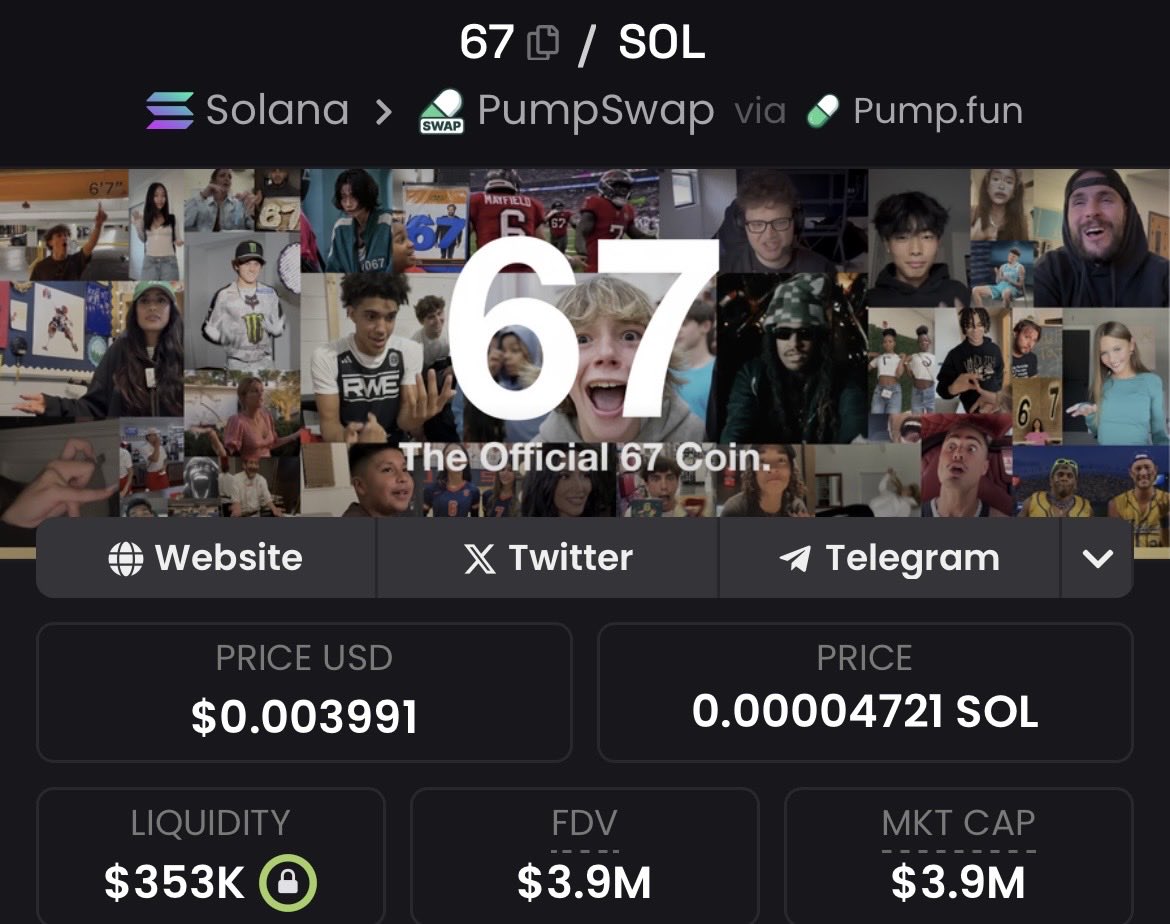The image size is (1170, 924).
Task: Select the Solana chain label
Action: [278, 110]
